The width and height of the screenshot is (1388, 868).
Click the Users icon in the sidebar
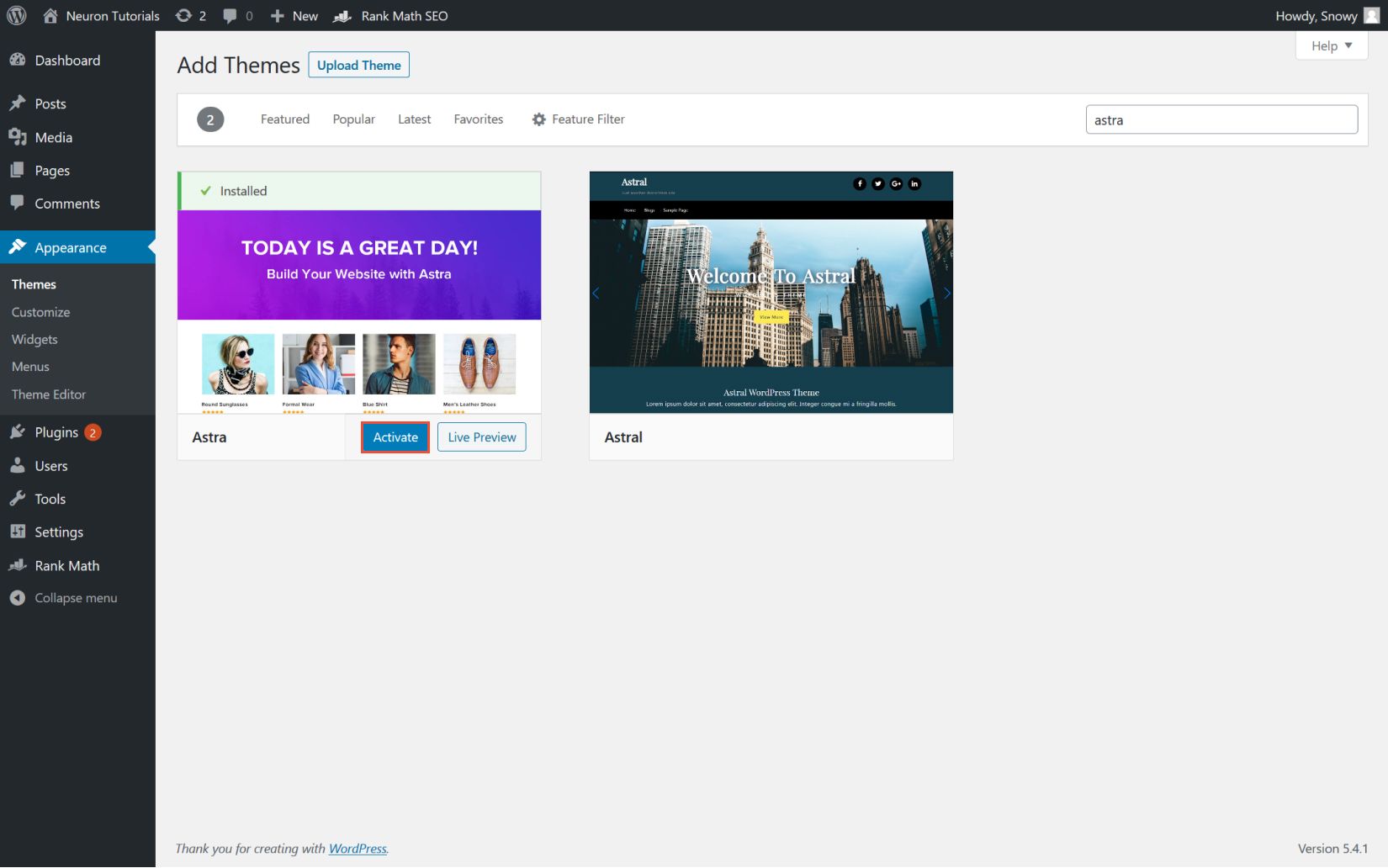tap(18, 465)
